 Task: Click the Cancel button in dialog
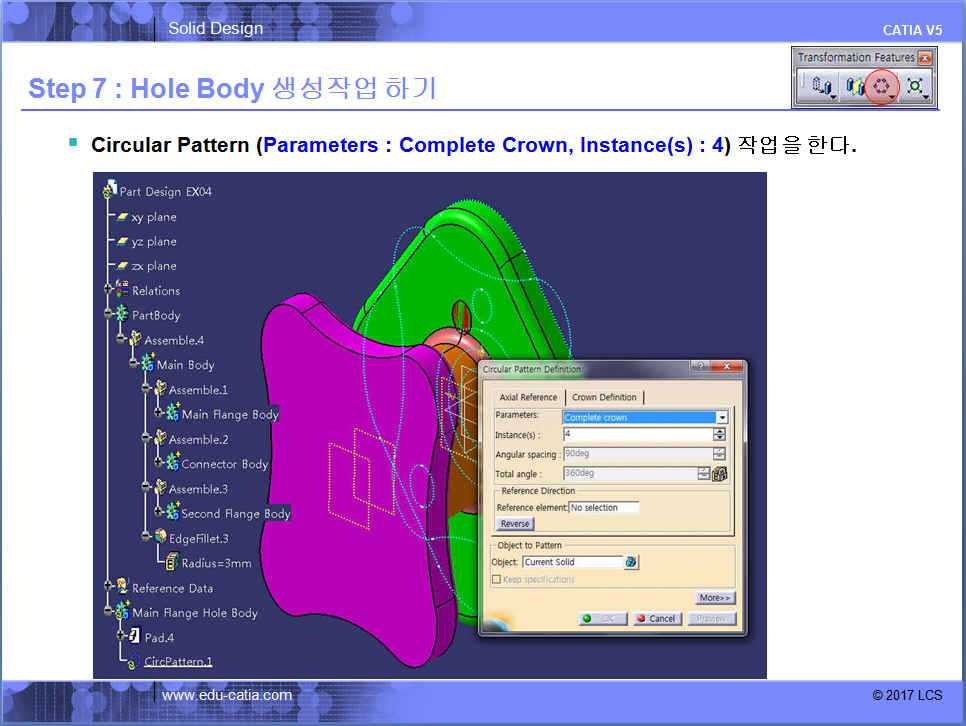tap(655, 619)
